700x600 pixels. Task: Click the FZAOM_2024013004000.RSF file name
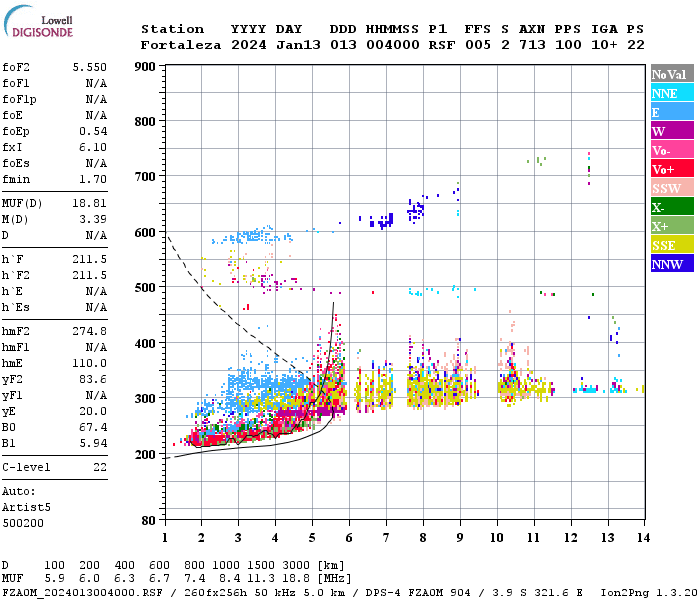click(83, 593)
